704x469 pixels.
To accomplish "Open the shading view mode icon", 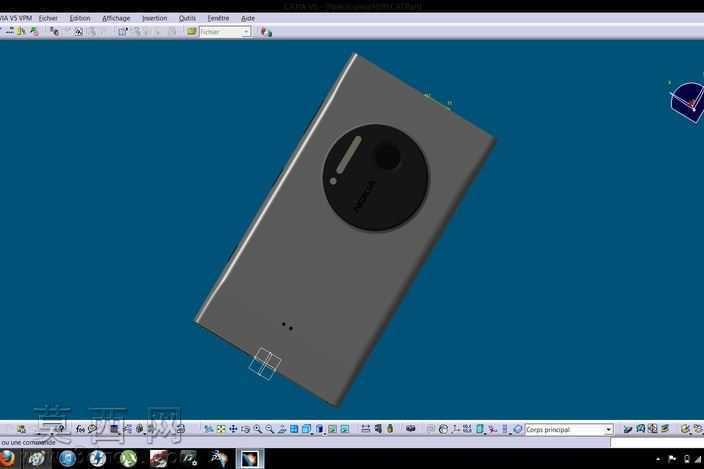I will 319,430.
